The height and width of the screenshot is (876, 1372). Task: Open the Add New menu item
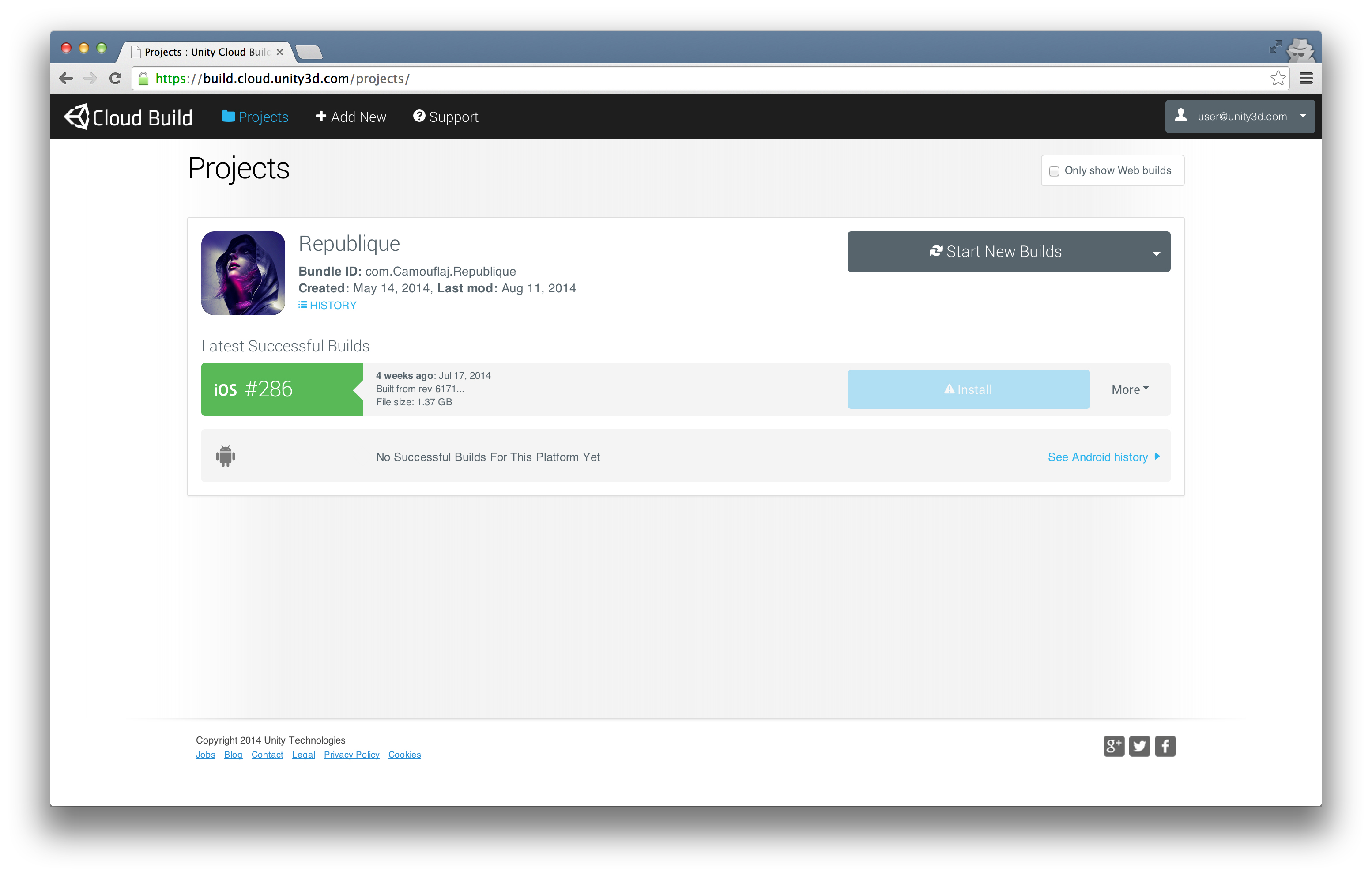pyautogui.click(x=351, y=117)
